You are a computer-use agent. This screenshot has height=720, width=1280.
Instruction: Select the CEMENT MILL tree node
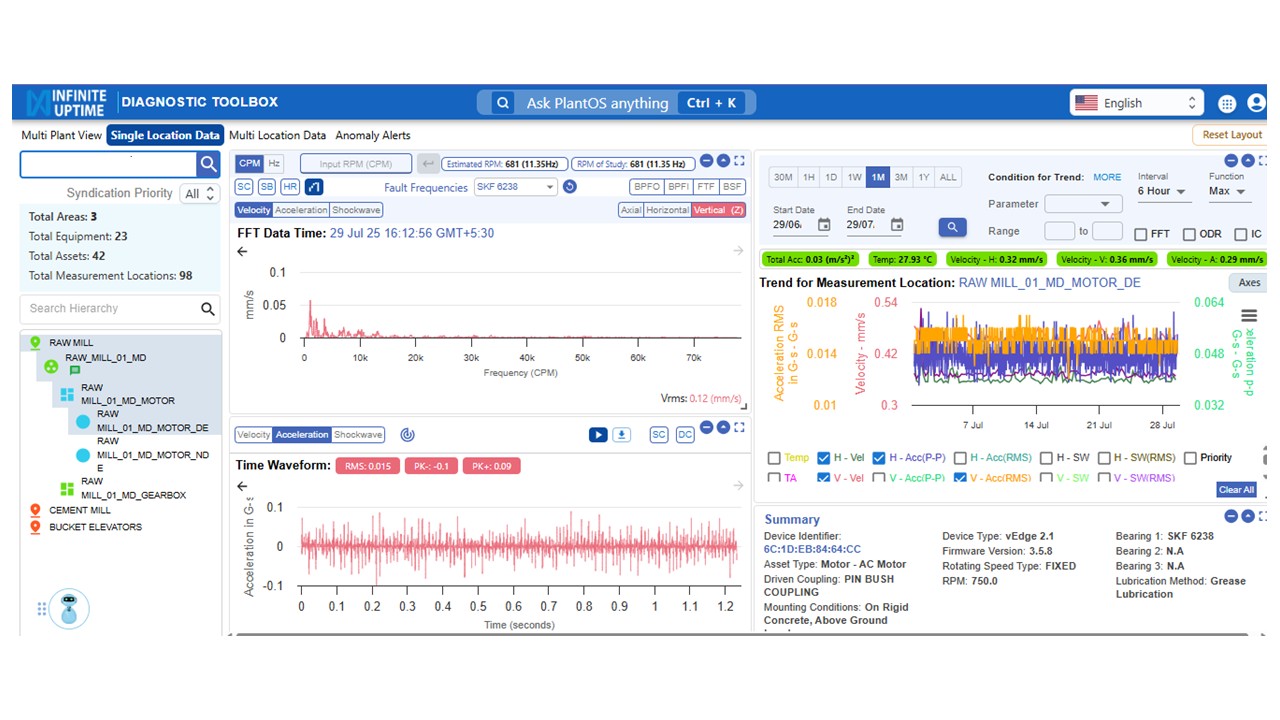80,510
